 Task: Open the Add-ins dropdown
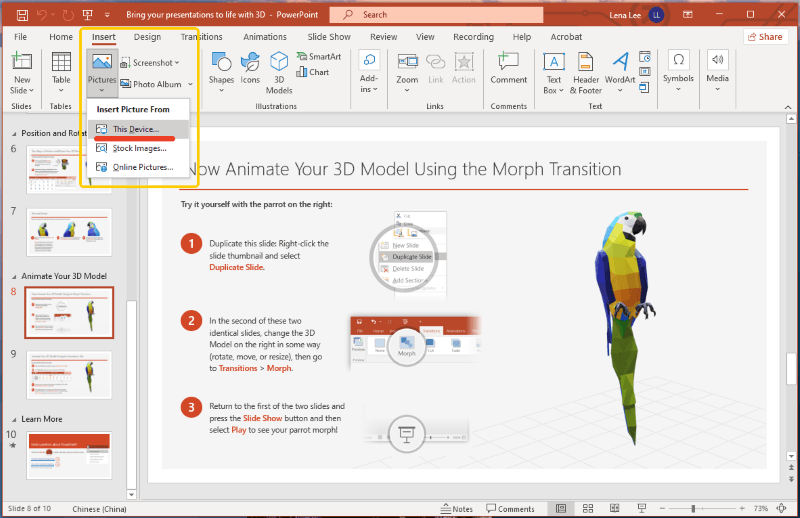coord(369,73)
